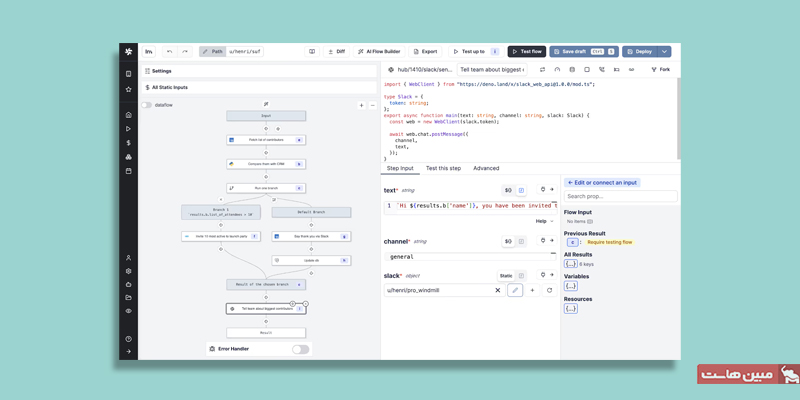Enable the Error Handler toggle
The width and height of the screenshot is (800, 400).
(300, 349)
